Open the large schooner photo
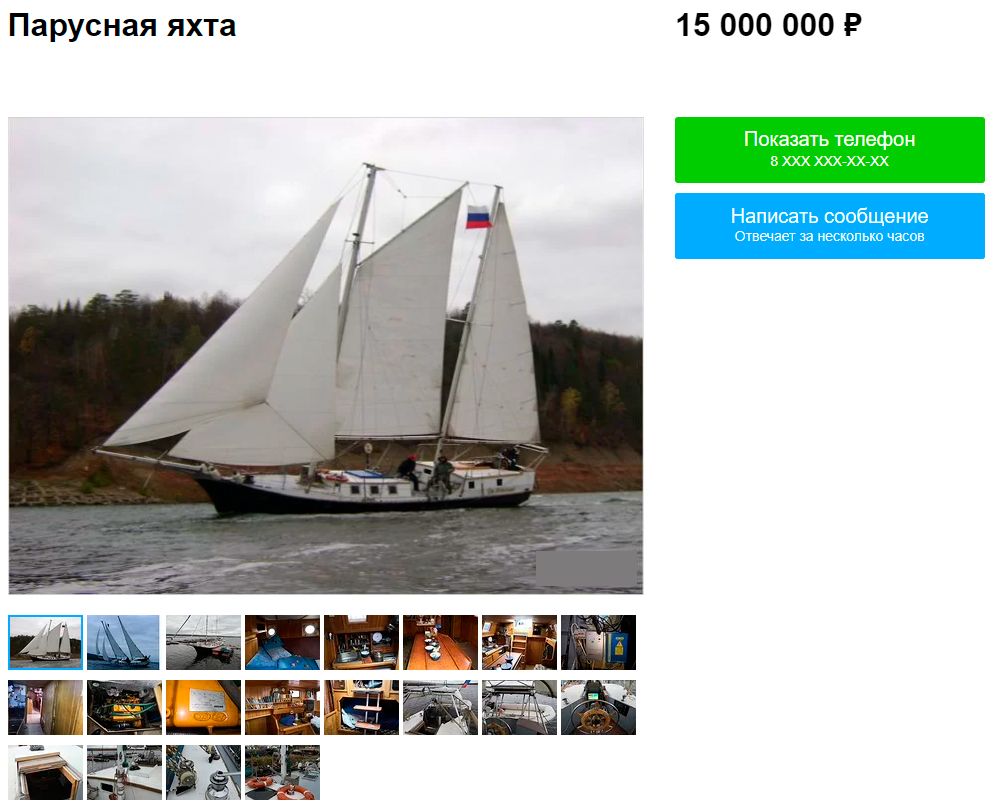Screen dimensions: 993x811 click(x=326, y=356)
